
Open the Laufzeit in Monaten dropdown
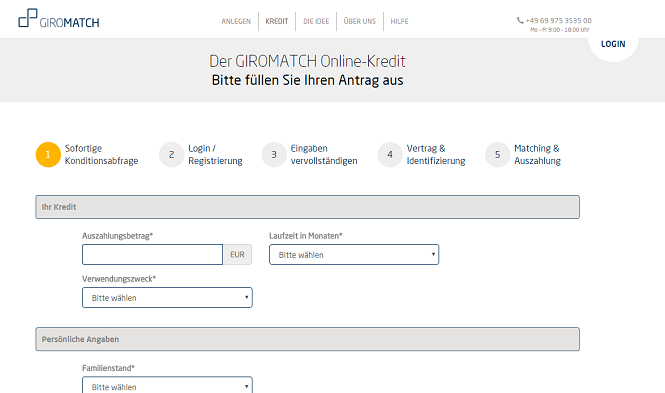click(x=354, y=254)
